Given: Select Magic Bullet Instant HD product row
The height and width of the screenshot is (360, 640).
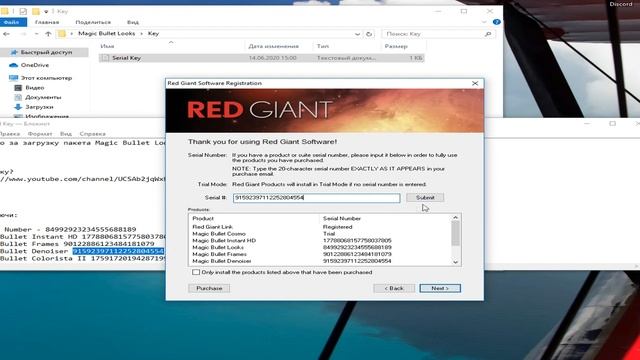Looking at the screenshot, I should [320, 241].
